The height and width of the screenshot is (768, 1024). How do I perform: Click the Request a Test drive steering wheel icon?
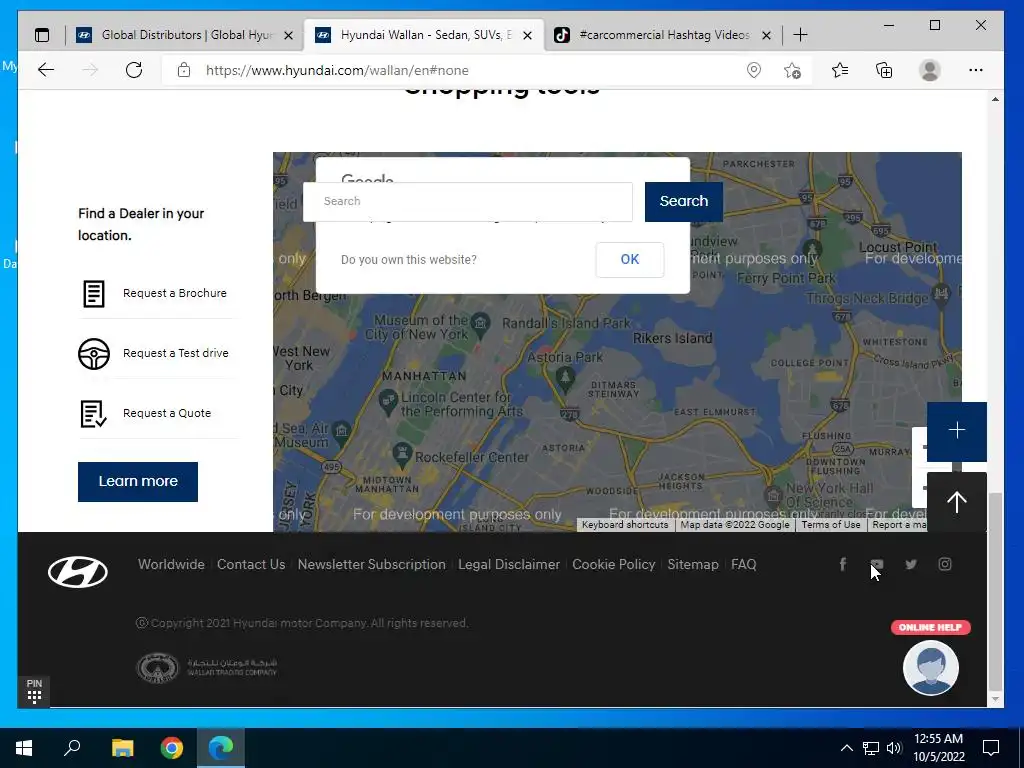tap(94, 353)
